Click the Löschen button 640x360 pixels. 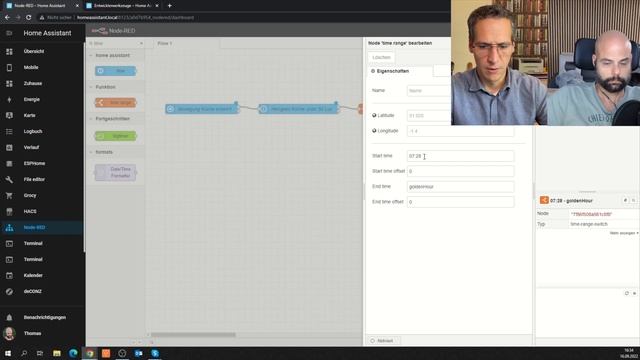pos(381,58)
